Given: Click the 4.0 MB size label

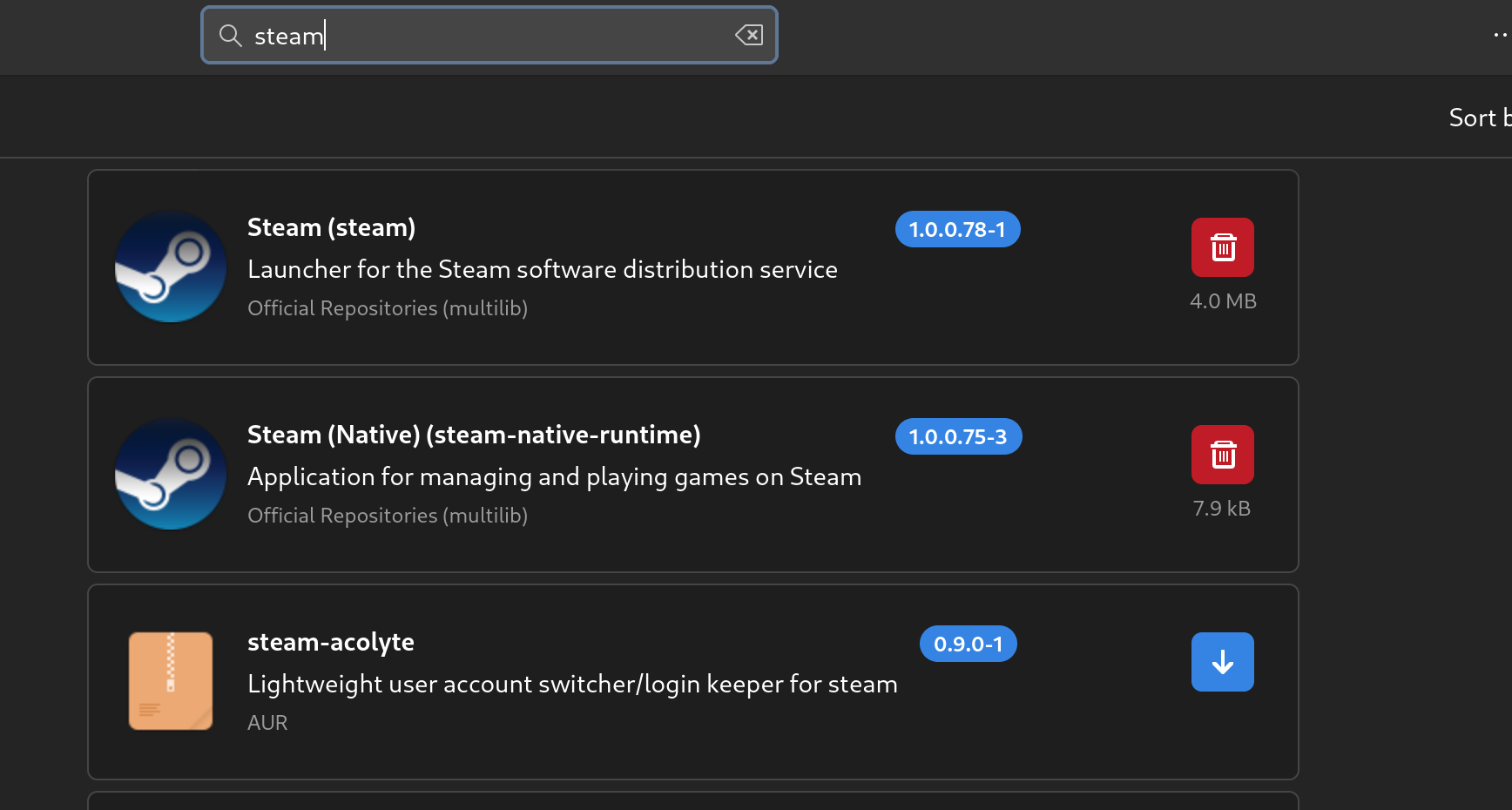Looking at the screenshot, I should pyautogui.click(x=1223, y=301).
